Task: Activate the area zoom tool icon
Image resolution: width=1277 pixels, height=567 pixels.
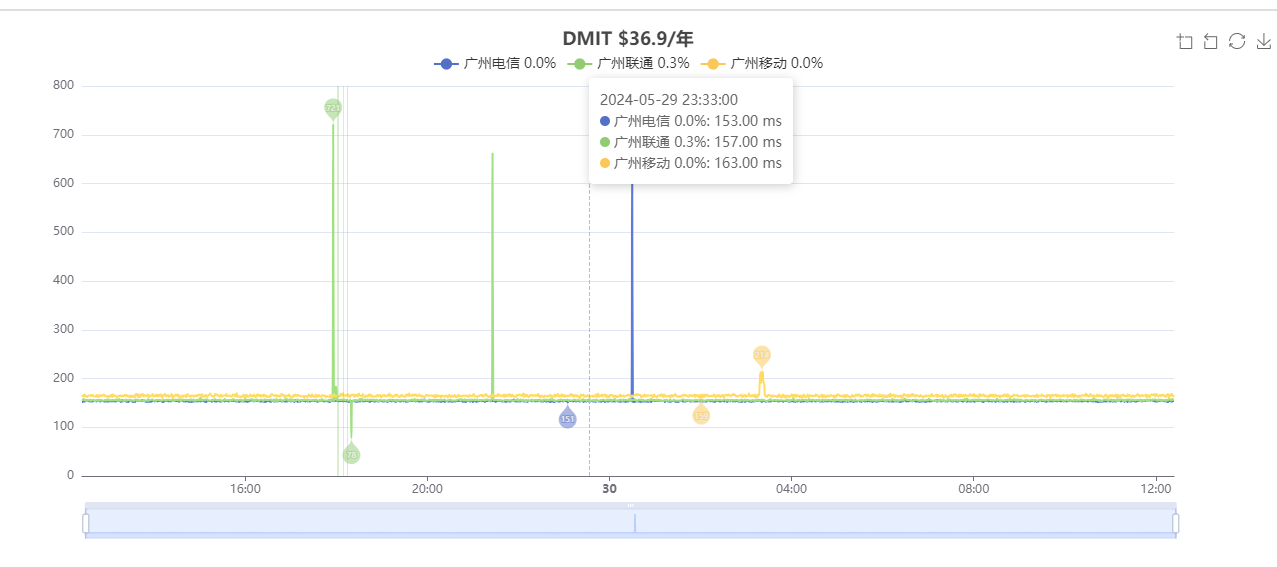Action: (1185, 41)
